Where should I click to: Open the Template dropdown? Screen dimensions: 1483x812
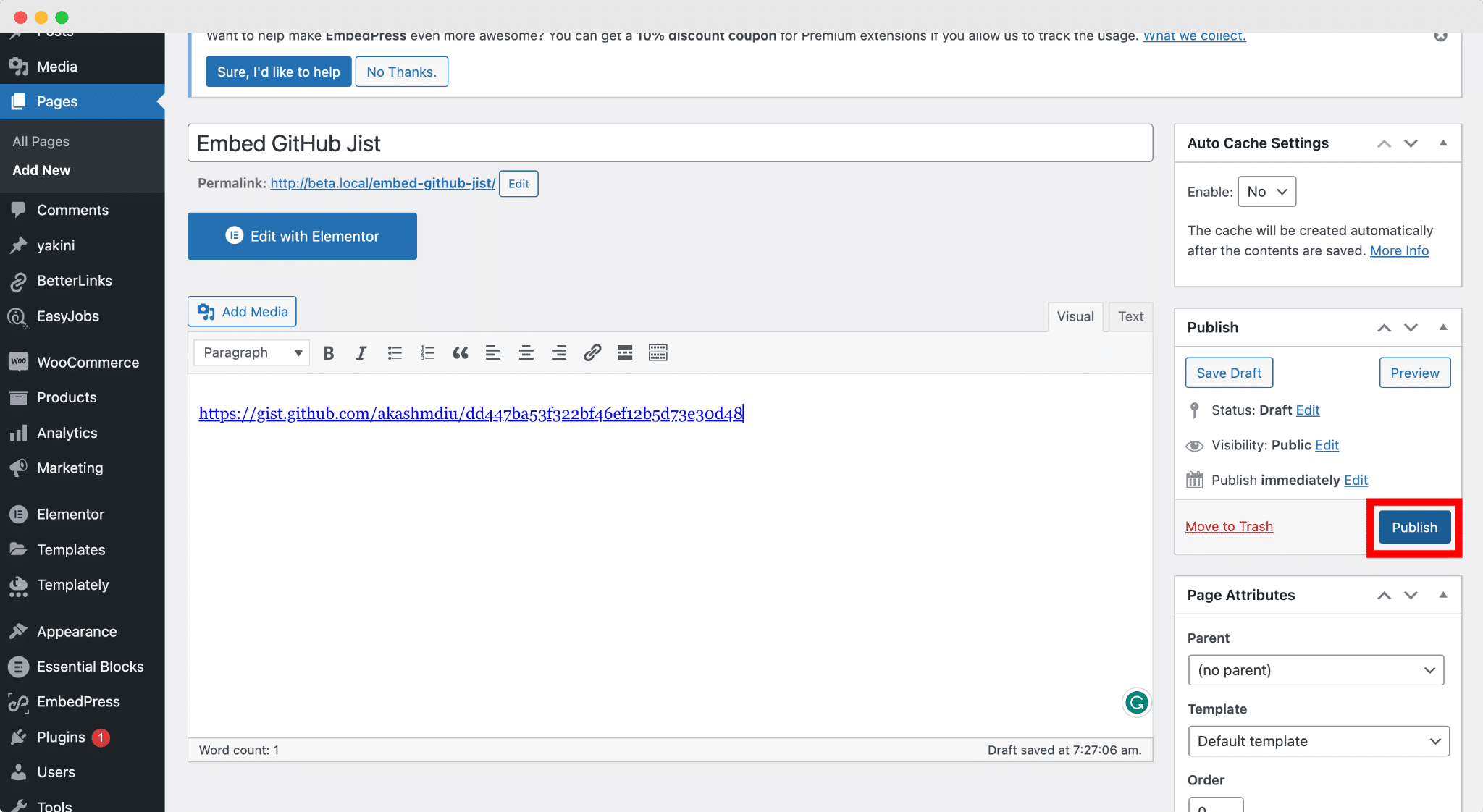[x=1319, y=741]
